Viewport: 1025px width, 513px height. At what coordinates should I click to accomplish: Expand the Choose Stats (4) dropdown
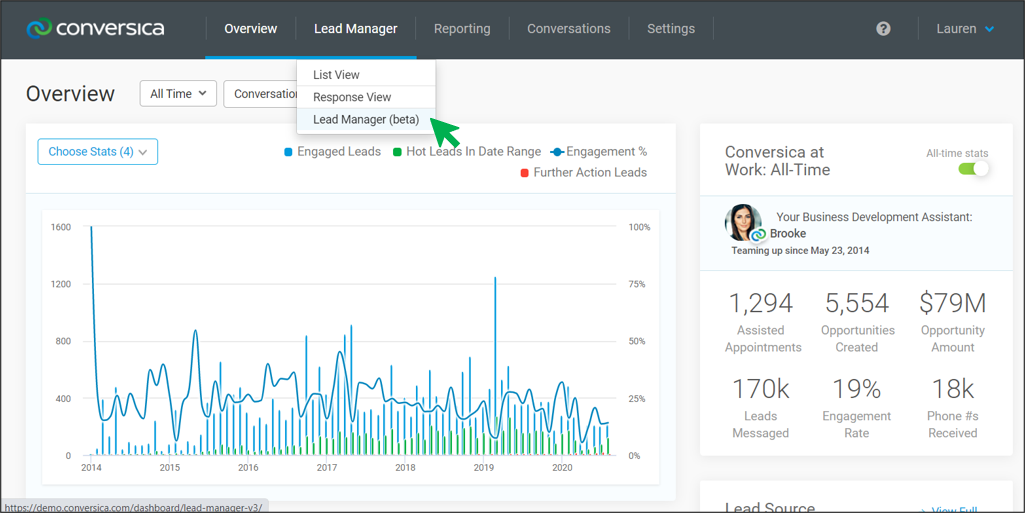click(97, 152)
